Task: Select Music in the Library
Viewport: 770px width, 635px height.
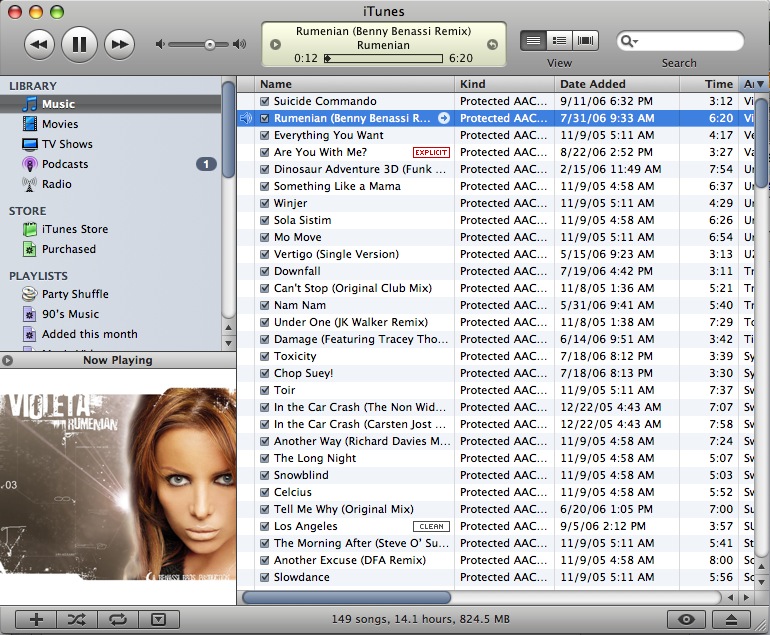Action: coord(110,104)
